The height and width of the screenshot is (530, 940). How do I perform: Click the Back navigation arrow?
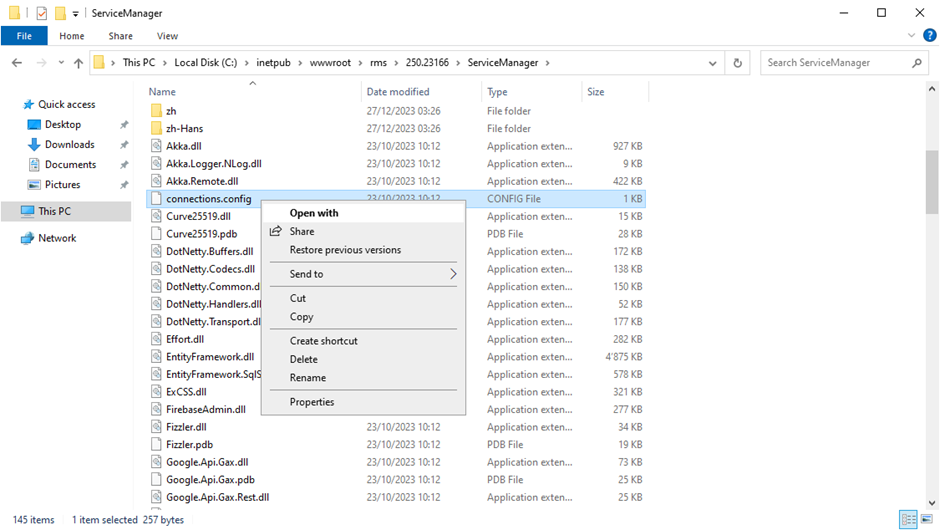(x=17, y=62)
